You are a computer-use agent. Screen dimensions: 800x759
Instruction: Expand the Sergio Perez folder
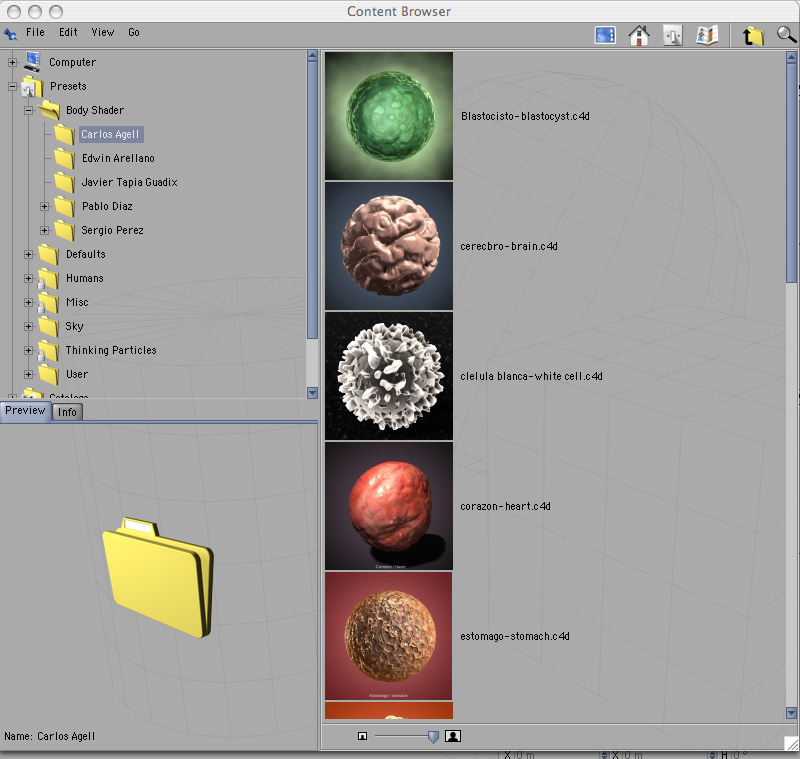tap(44, 231)
